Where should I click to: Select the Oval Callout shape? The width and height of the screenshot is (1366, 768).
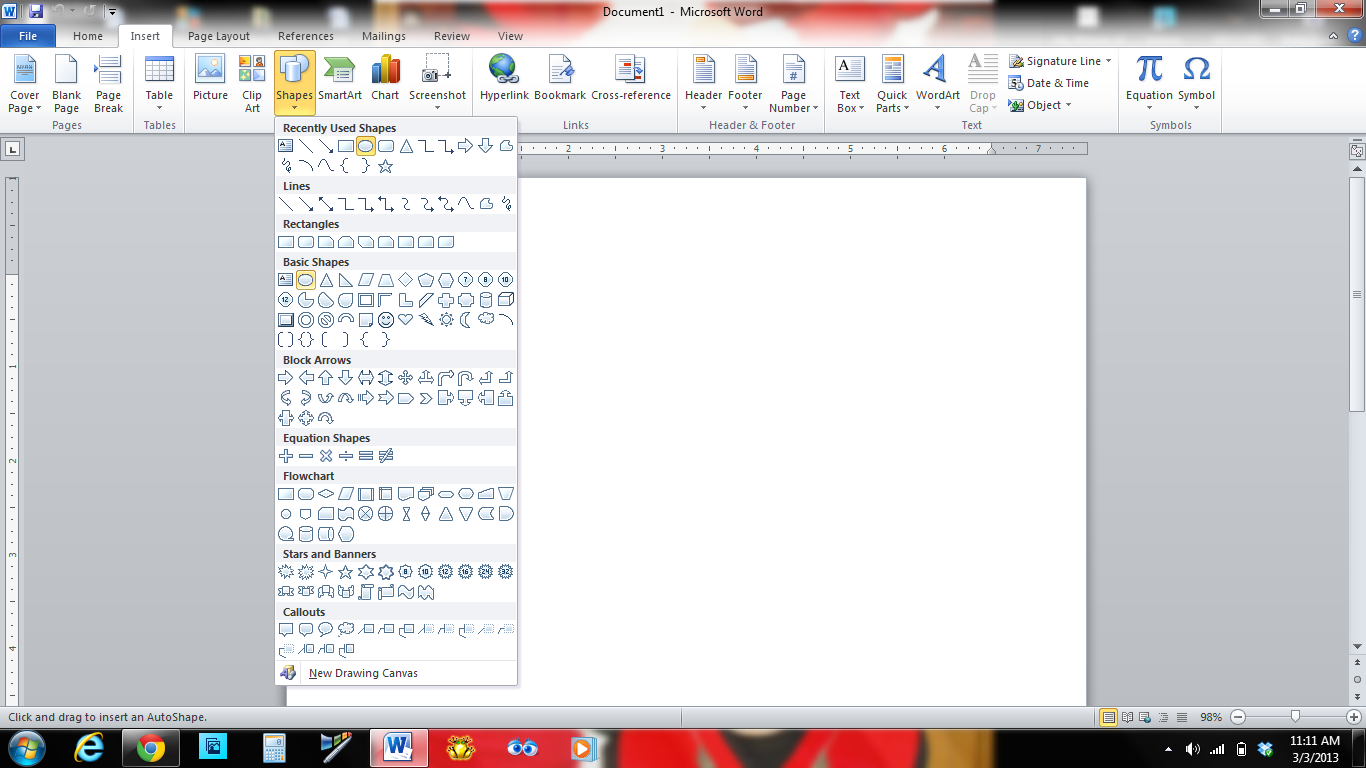click(326, 630)
